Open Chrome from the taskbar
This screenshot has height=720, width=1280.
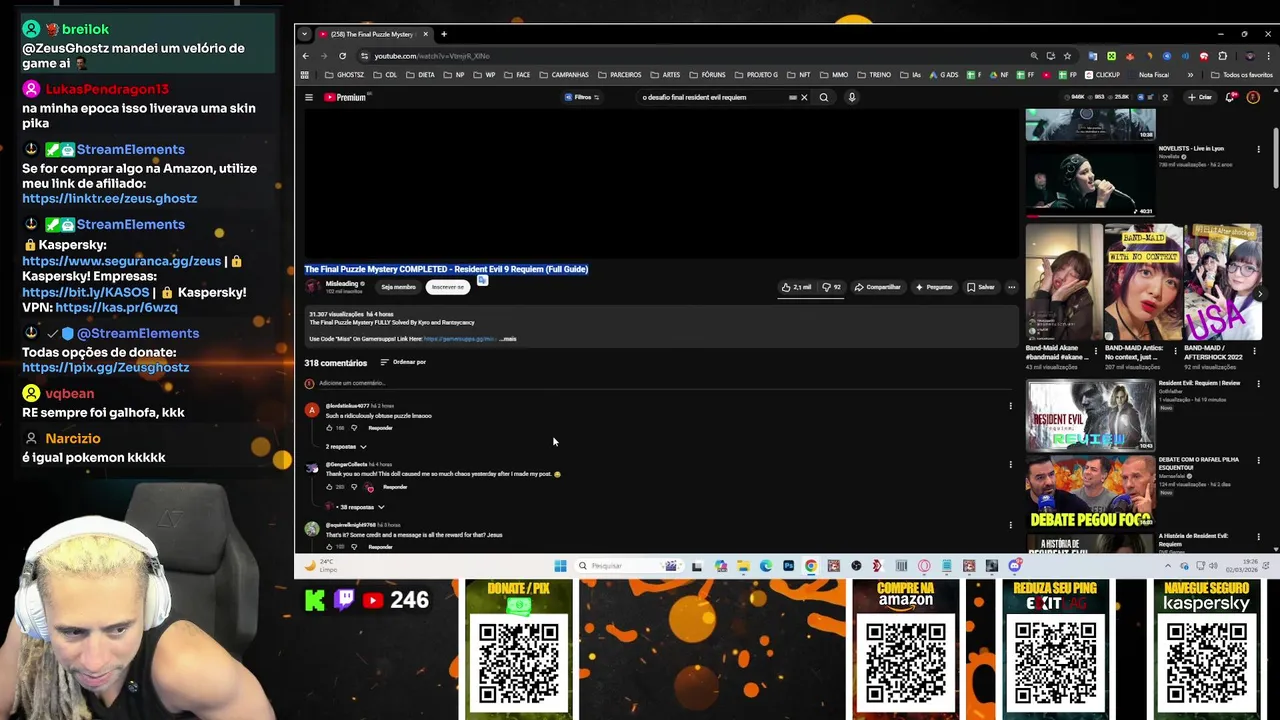pos(811,566)
